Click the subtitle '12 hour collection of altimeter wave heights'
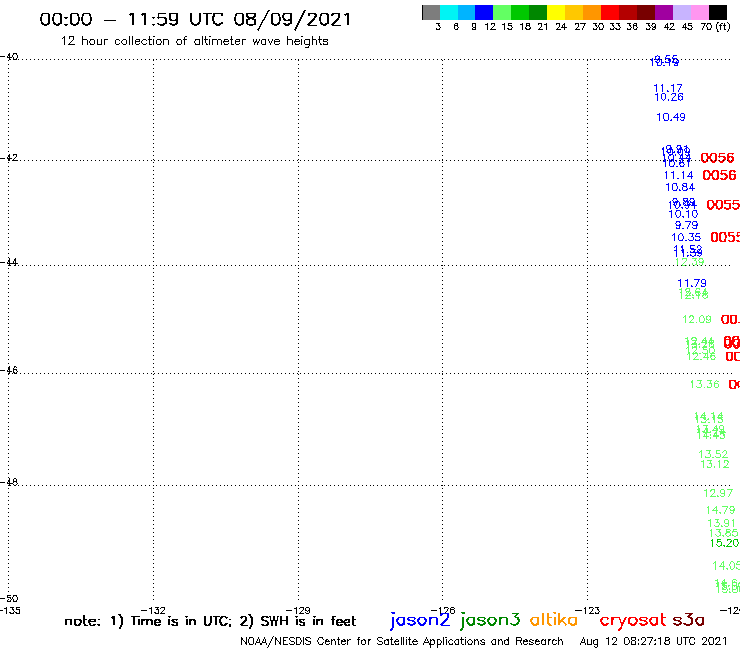Image resolution: width=740 pixels, height=650 pixels. point(194,41)
